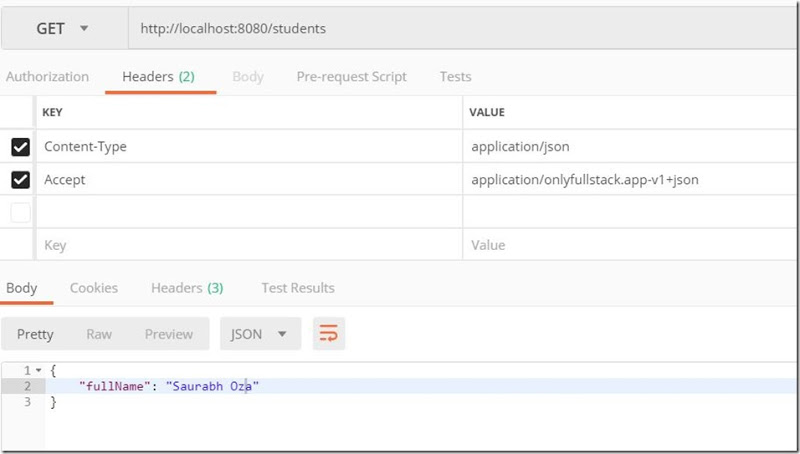Viewport: 800px width, 454px height.
Task: View the response Headers (3) tab
Action: [187, 288]
